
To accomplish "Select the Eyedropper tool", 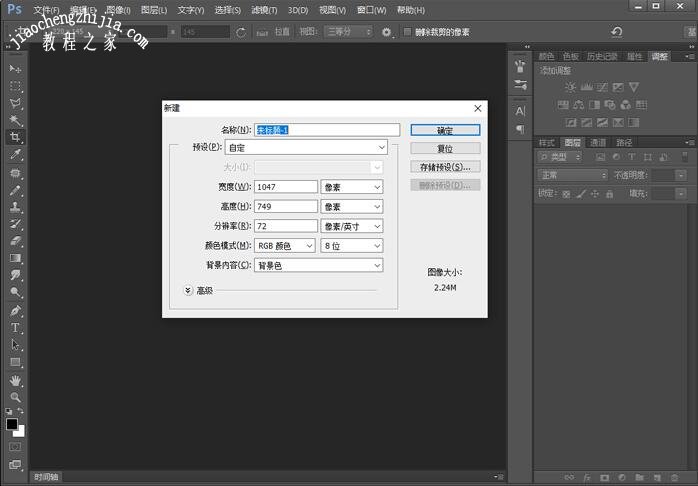I will pos(15,155).
